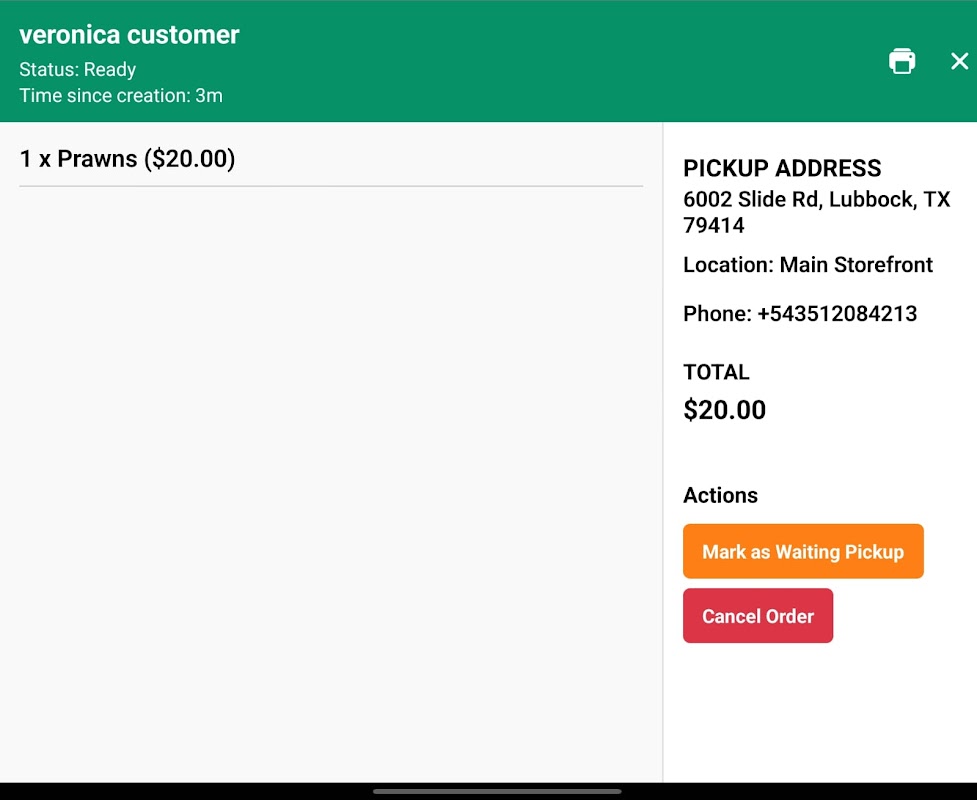Click the empty area of the items list
977x800 pixels.
click(330, 480)
